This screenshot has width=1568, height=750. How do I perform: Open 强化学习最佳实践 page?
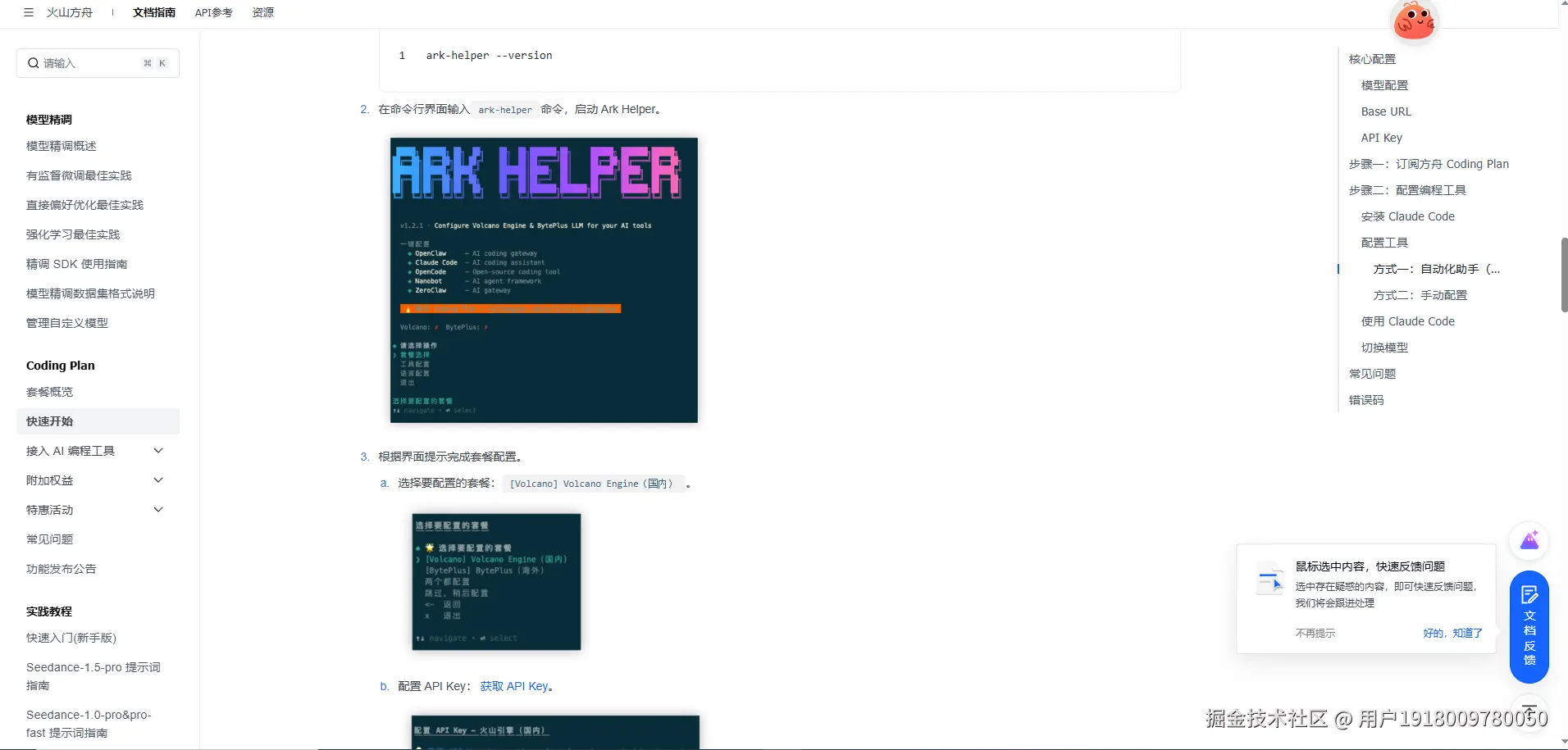tap(73, 234)
